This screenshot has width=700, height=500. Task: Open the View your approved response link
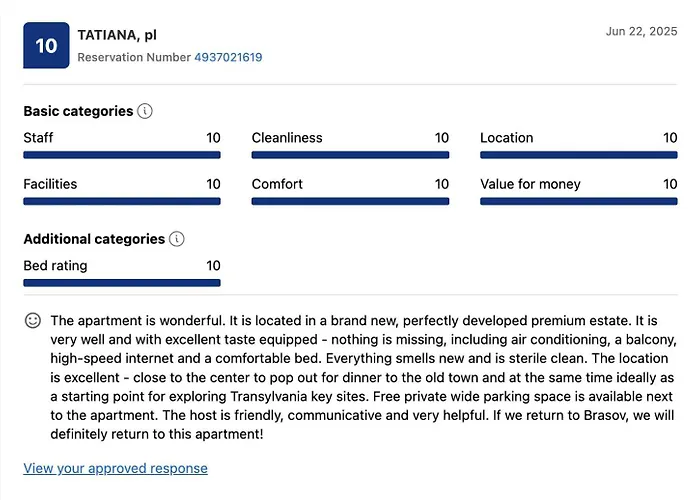click(115, 468)
